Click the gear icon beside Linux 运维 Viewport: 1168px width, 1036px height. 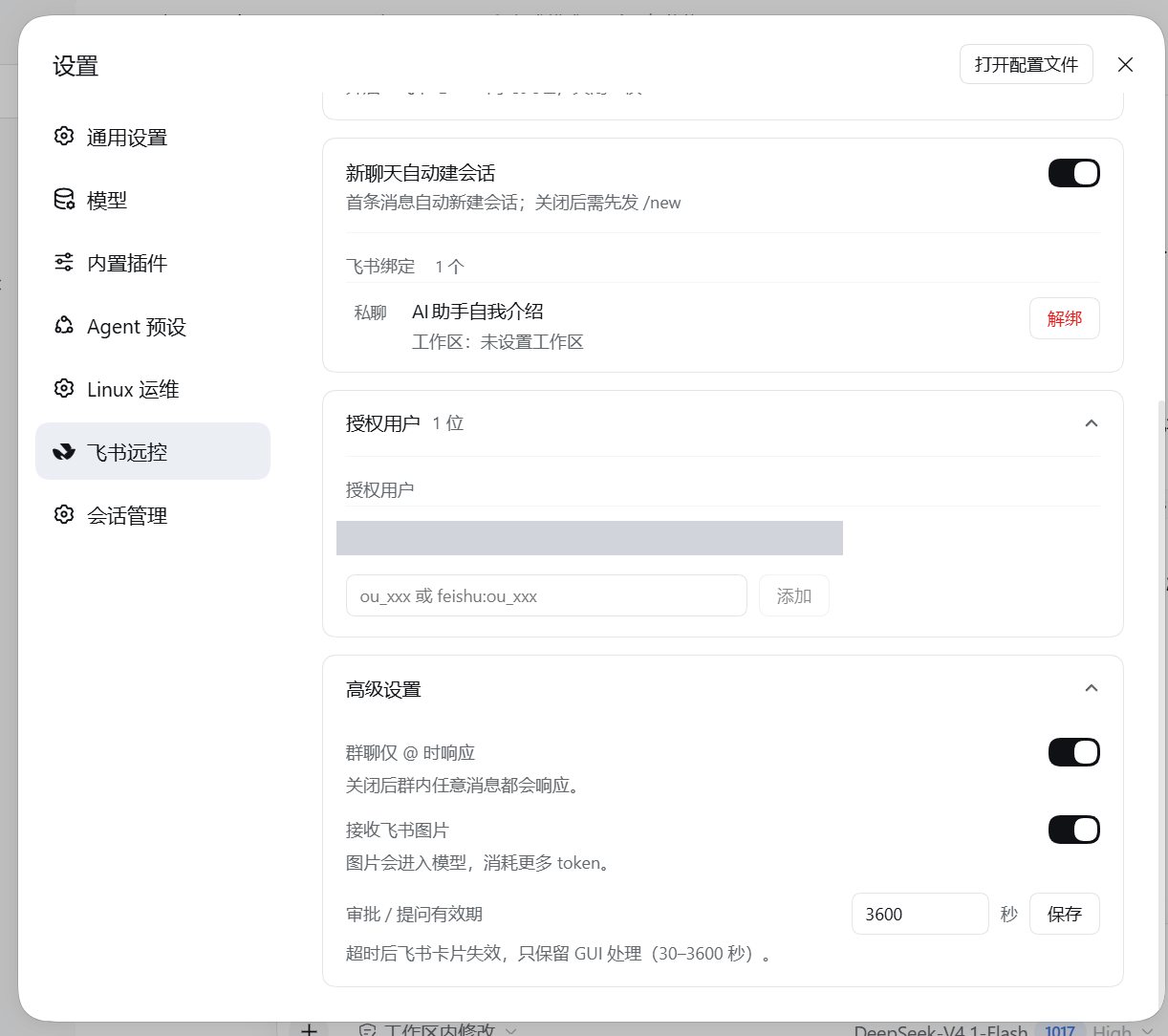point(64,389)
